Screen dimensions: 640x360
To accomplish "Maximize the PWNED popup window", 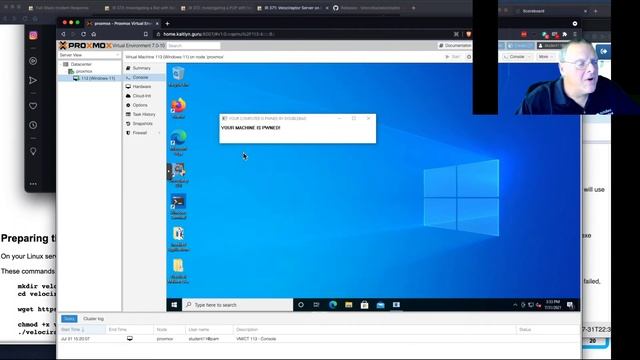I will tap(354, 118).
